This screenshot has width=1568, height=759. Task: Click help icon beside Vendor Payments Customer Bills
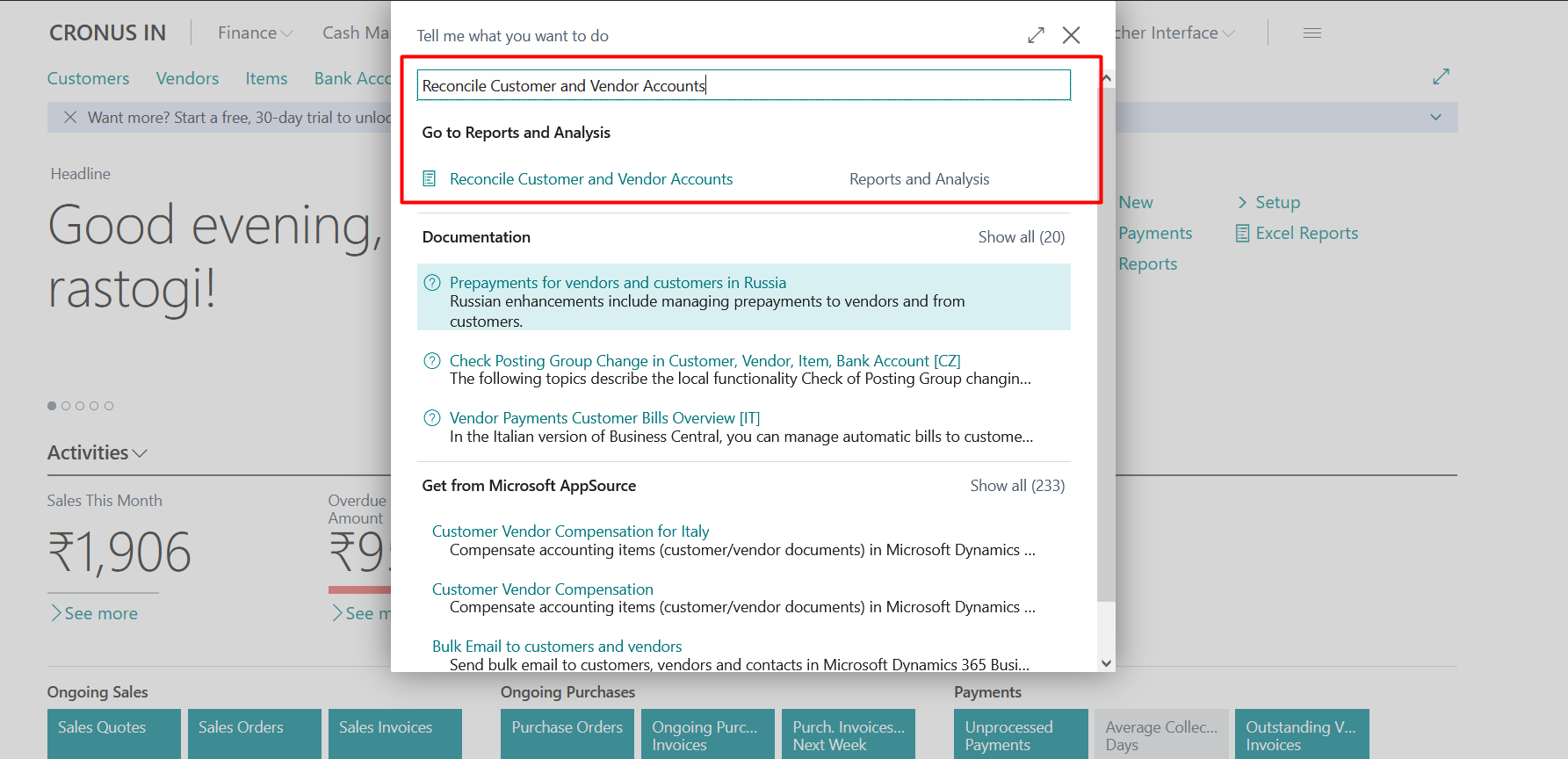pos(432,418)
